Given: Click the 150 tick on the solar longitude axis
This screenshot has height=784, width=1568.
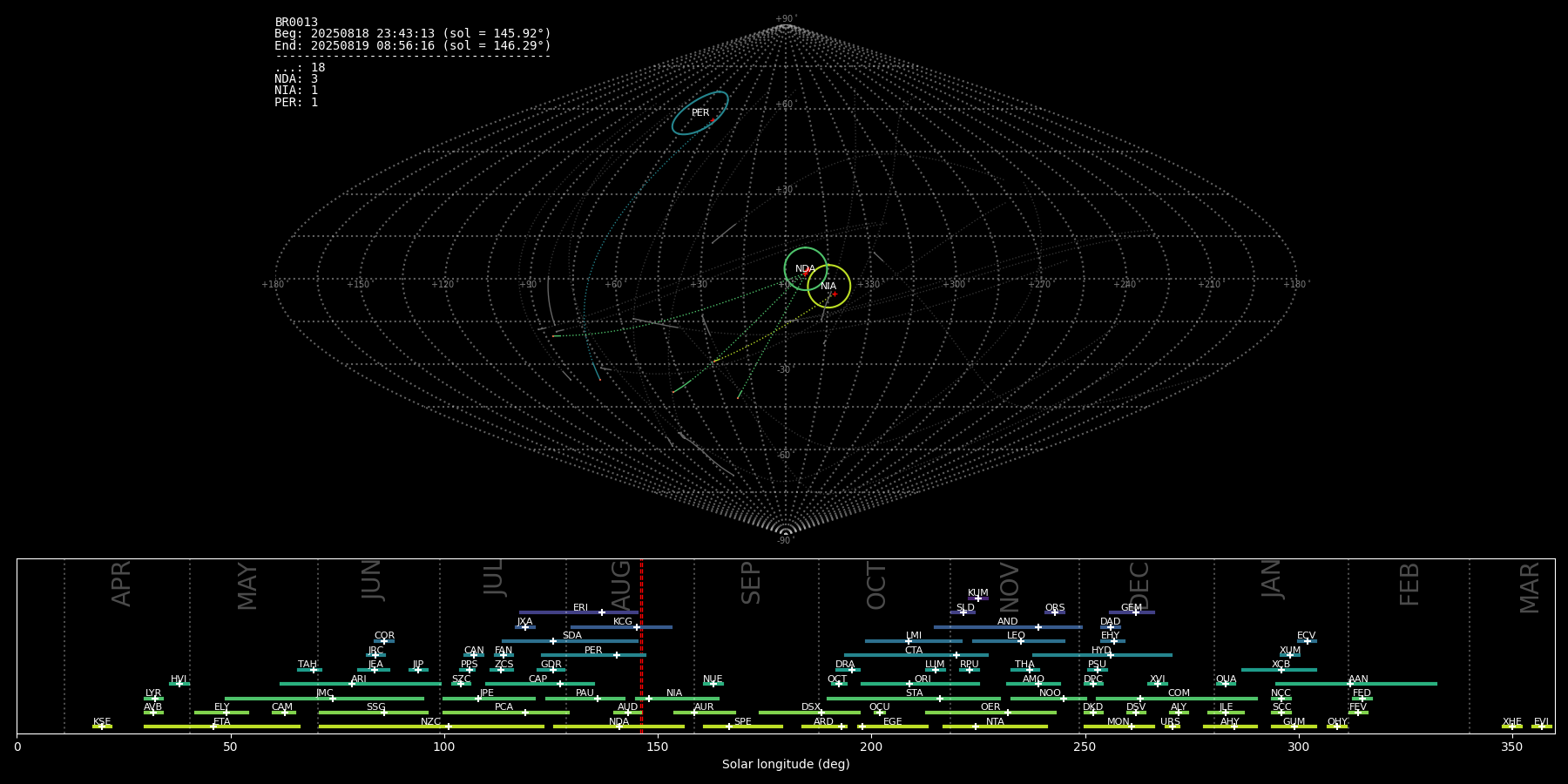Looking at the screenshot, I should (658, 747).
